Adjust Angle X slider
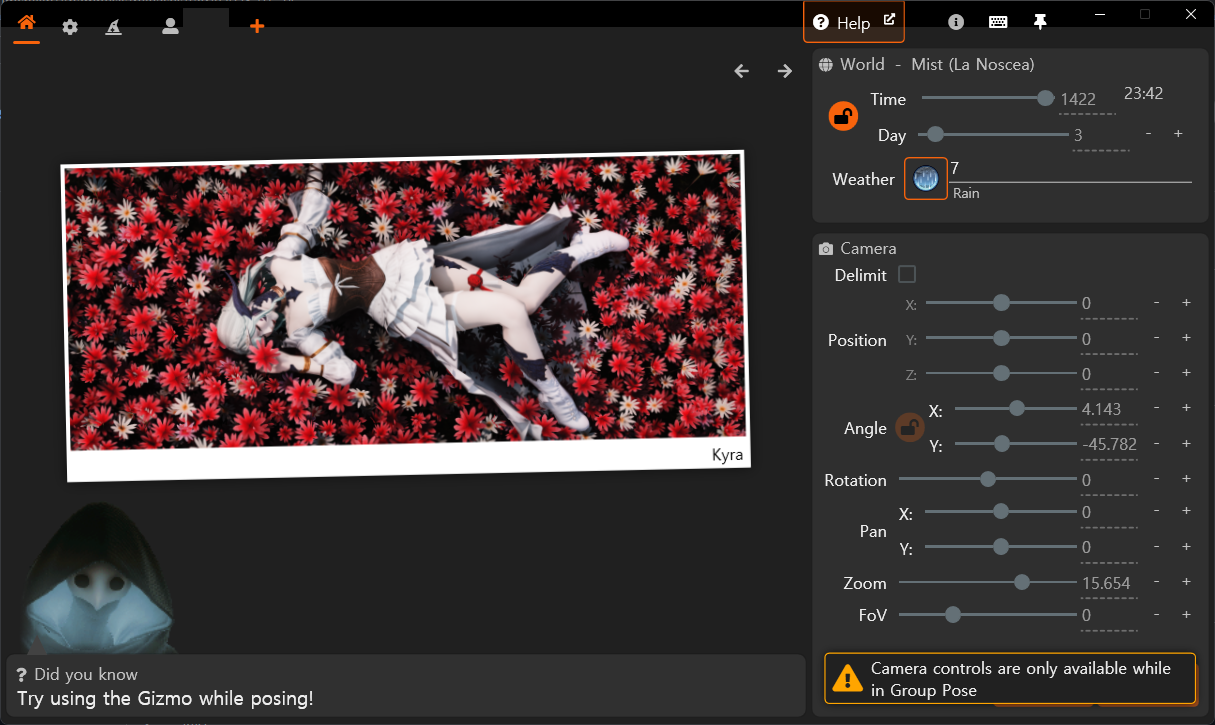1215x725 pixels. point(1016,408)
